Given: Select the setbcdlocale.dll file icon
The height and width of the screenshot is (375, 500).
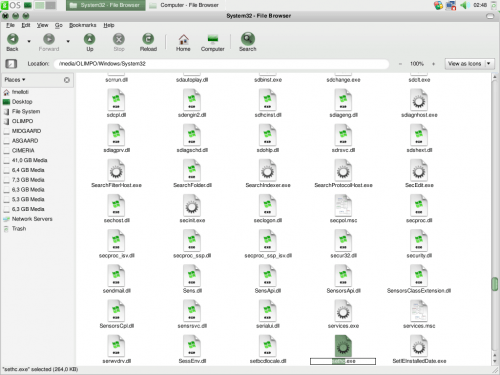Looking at the screenshot, I should click(267, 346).
